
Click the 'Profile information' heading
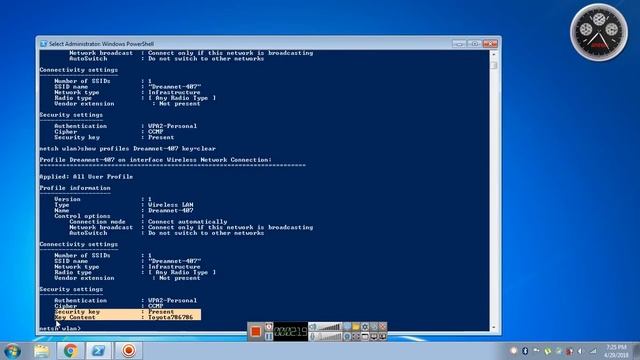click(75, 188)
